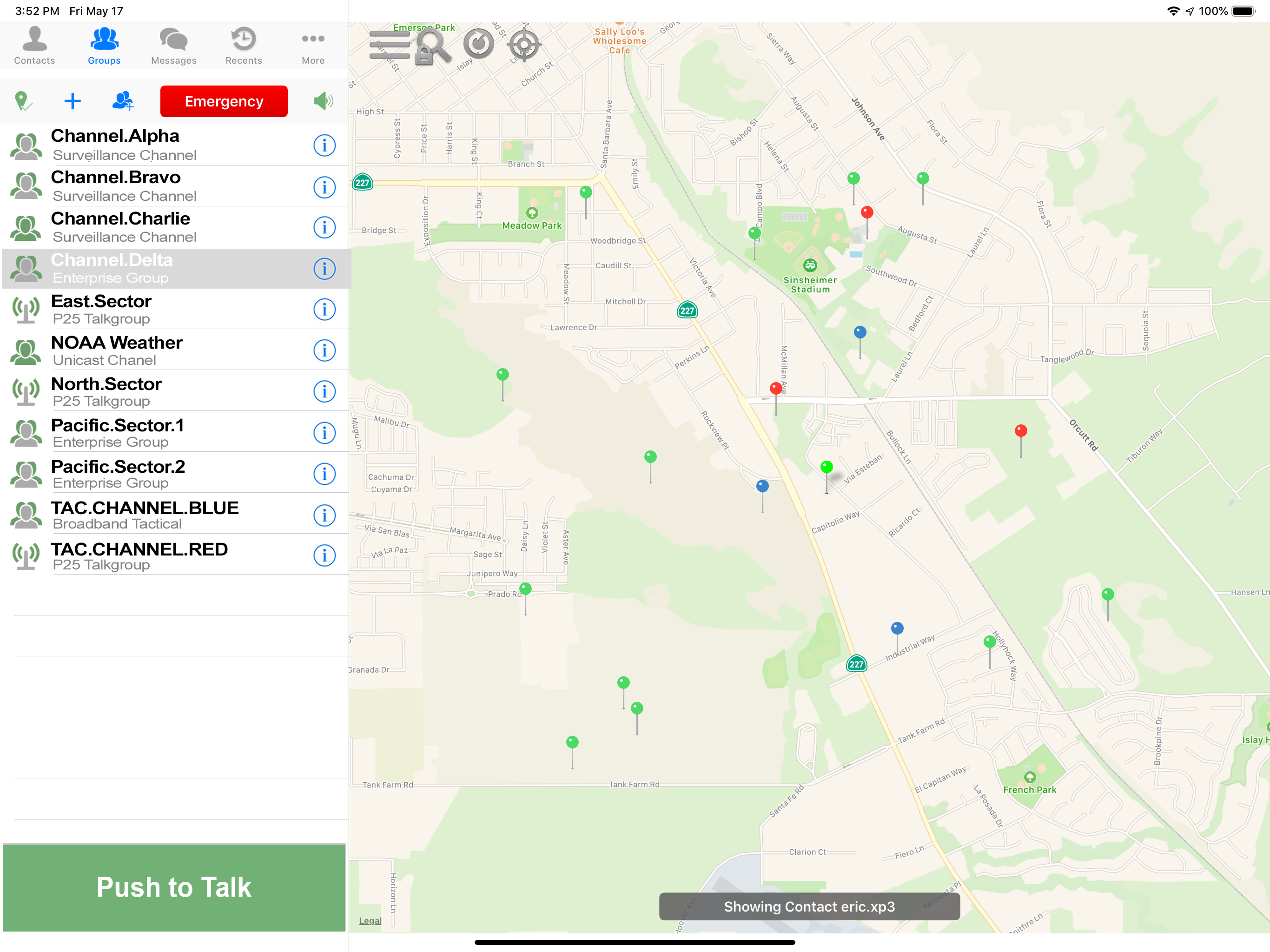Open the Contacts tab
1270x952 pixels.
click(34, 46)
